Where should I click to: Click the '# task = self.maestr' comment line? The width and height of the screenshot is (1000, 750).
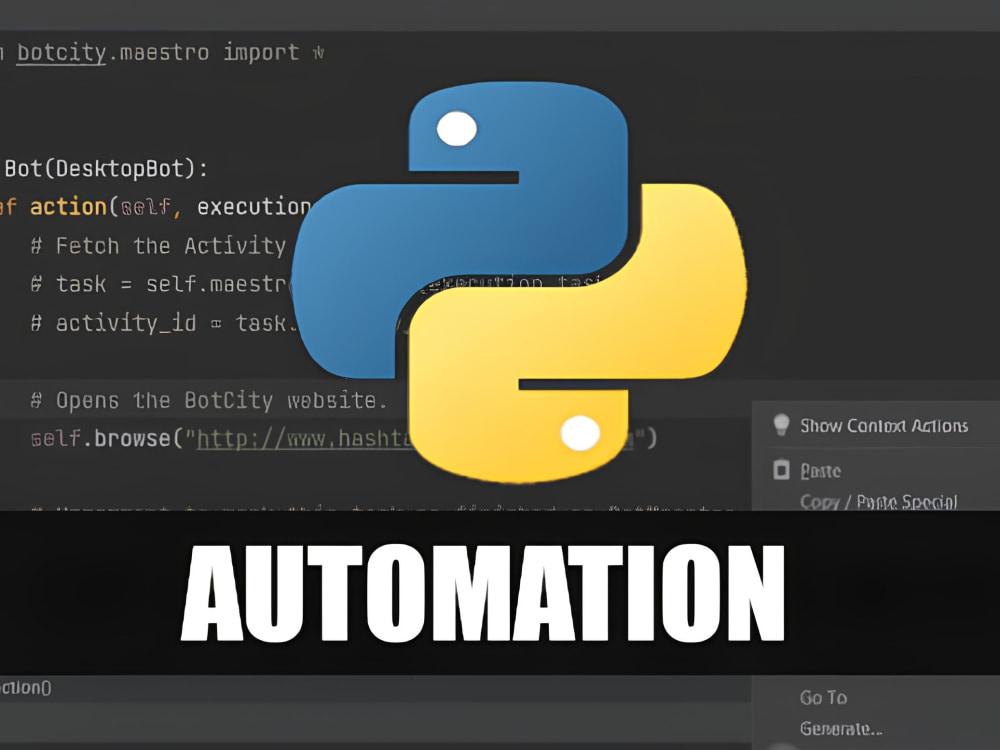(161, 284)
